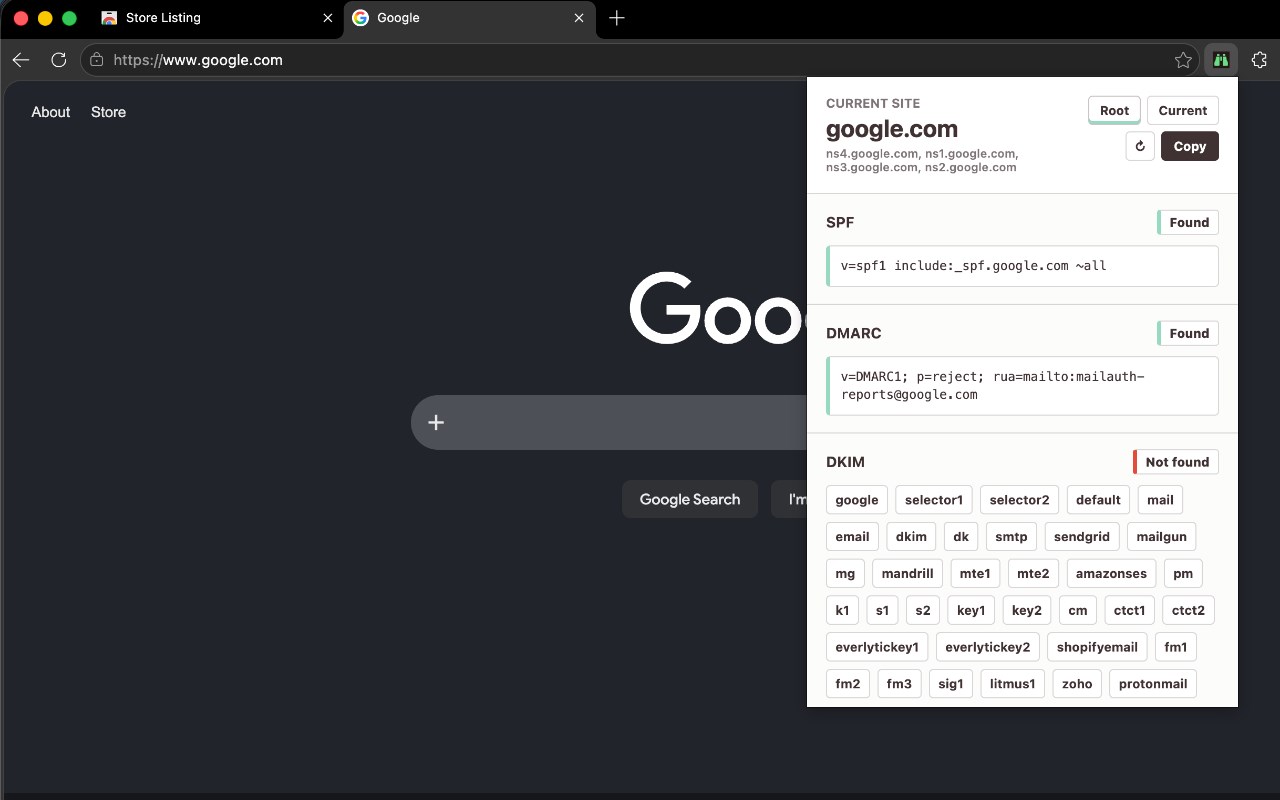Click the dk selector chip
The height and width of the screenshot is (800, 1280).
point(961,537)
